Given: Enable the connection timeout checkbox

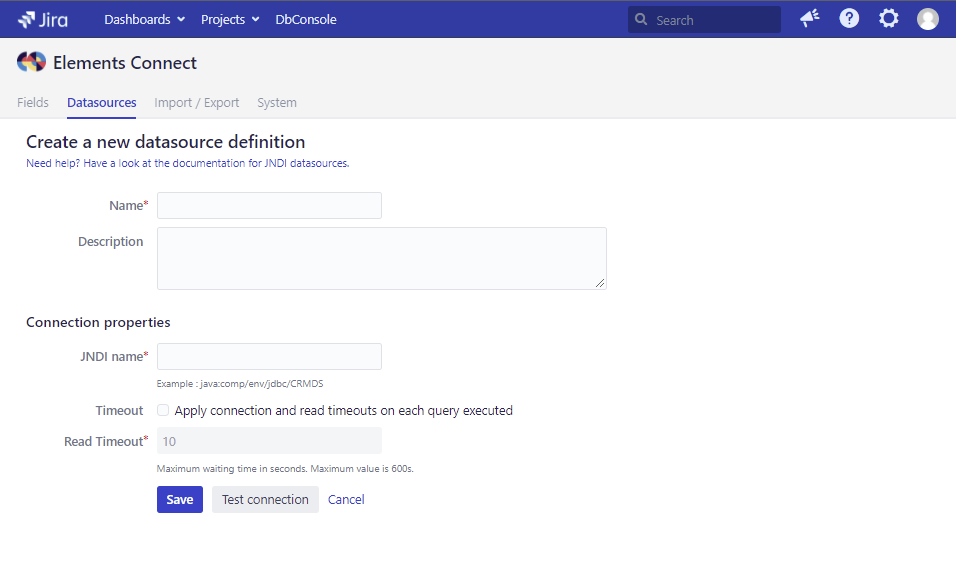Looking at the screenshot, I should coord(163,410).
